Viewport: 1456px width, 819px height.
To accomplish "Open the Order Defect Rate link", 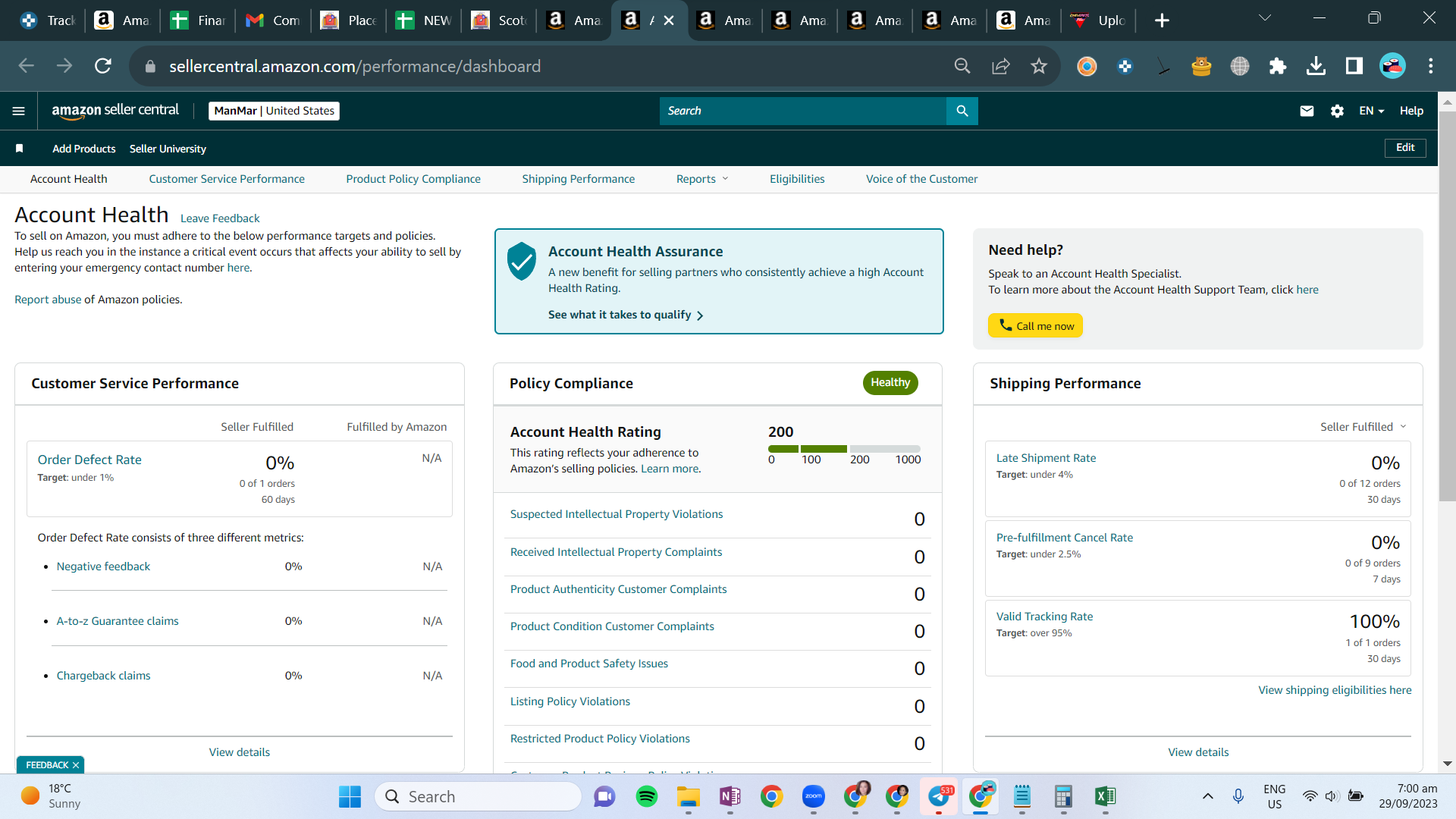I will 89,460.
